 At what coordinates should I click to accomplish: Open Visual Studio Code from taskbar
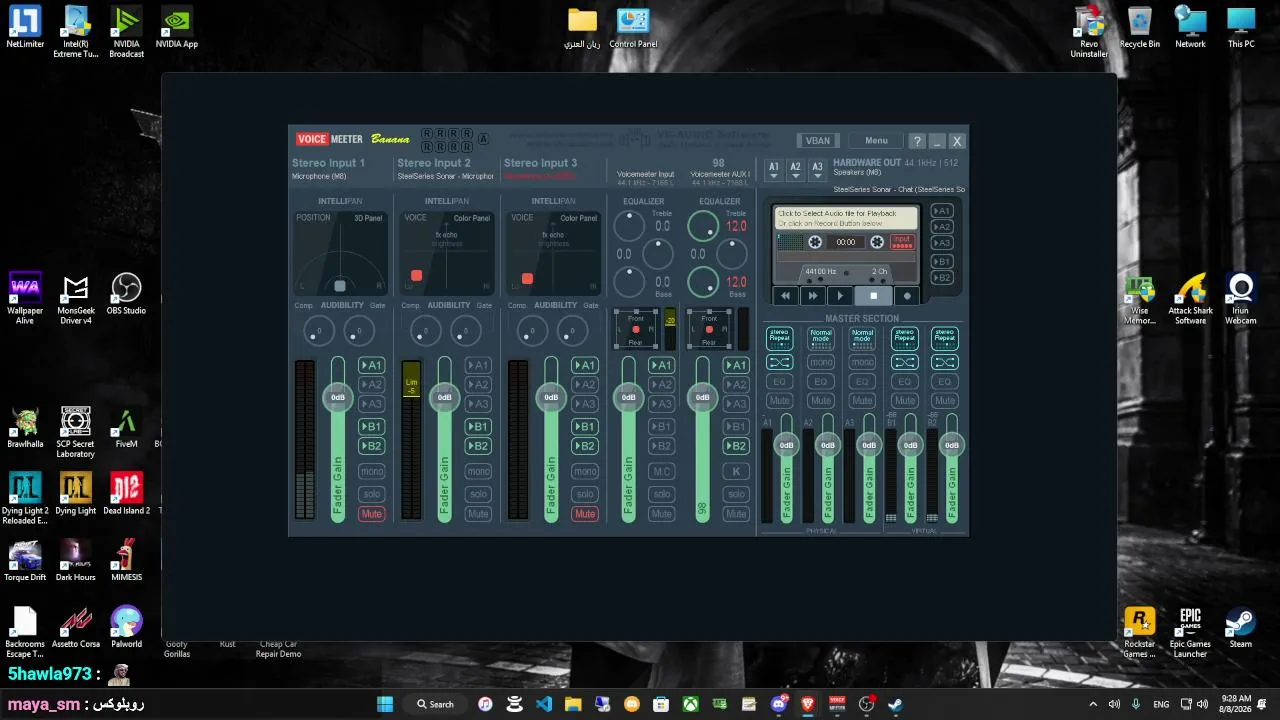click(x=544, y=704)
